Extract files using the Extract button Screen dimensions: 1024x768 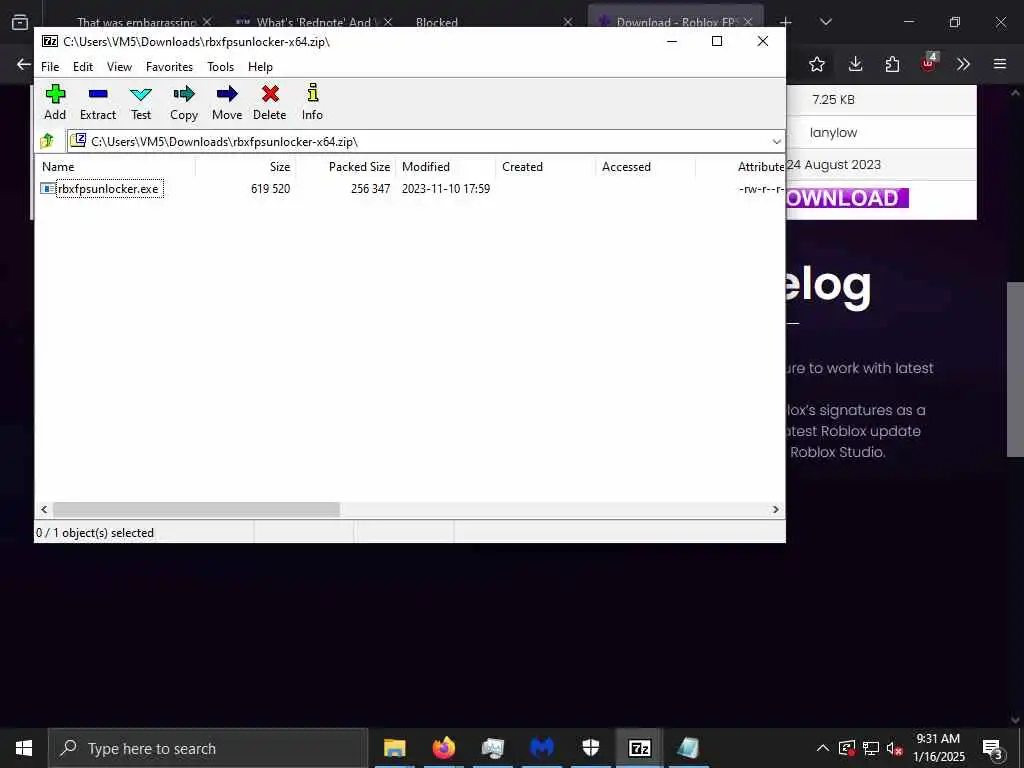point(98,103)
